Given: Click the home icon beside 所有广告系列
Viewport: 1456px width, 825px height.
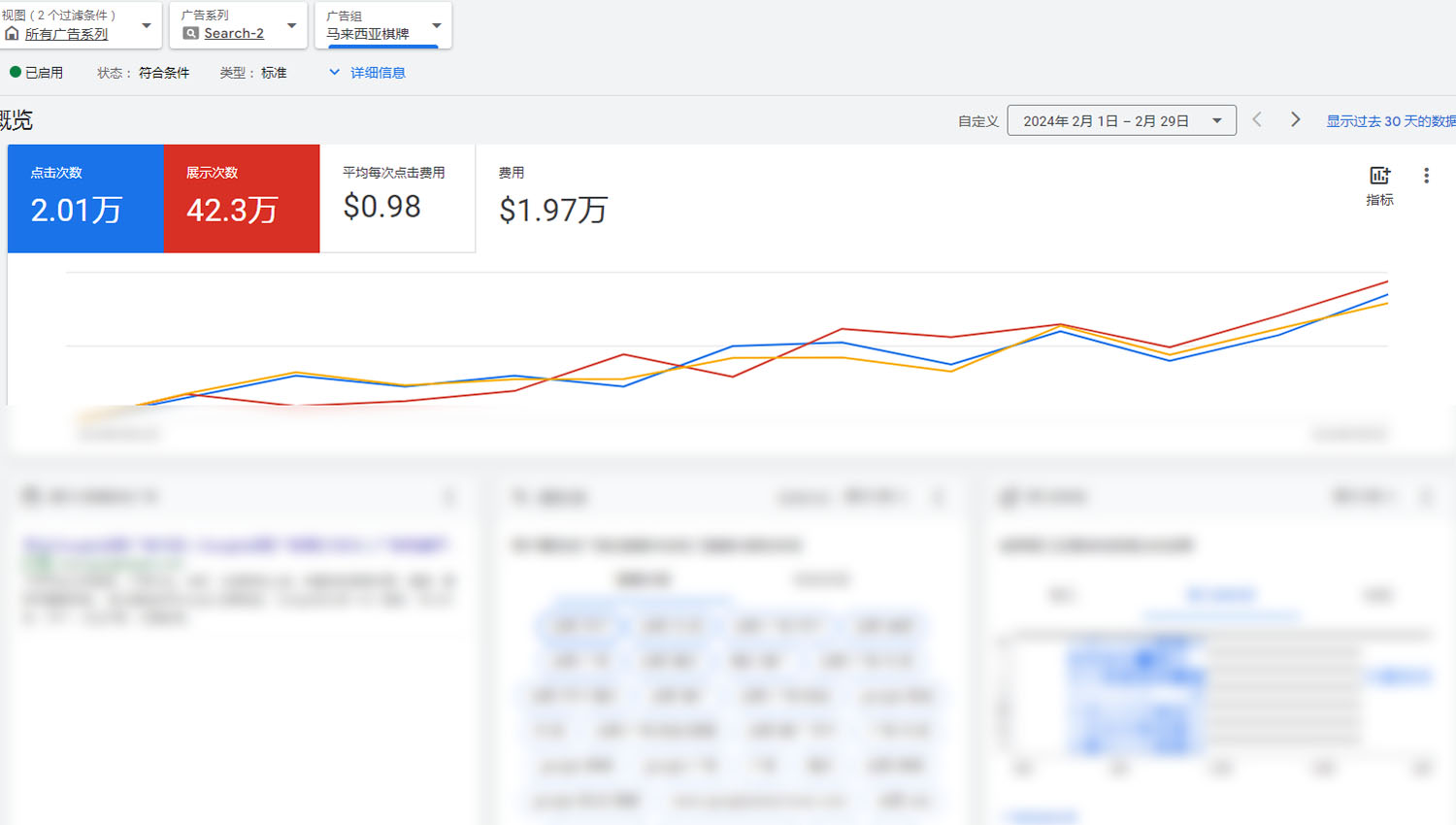Looking at the screenshot, I should [12, 34].
